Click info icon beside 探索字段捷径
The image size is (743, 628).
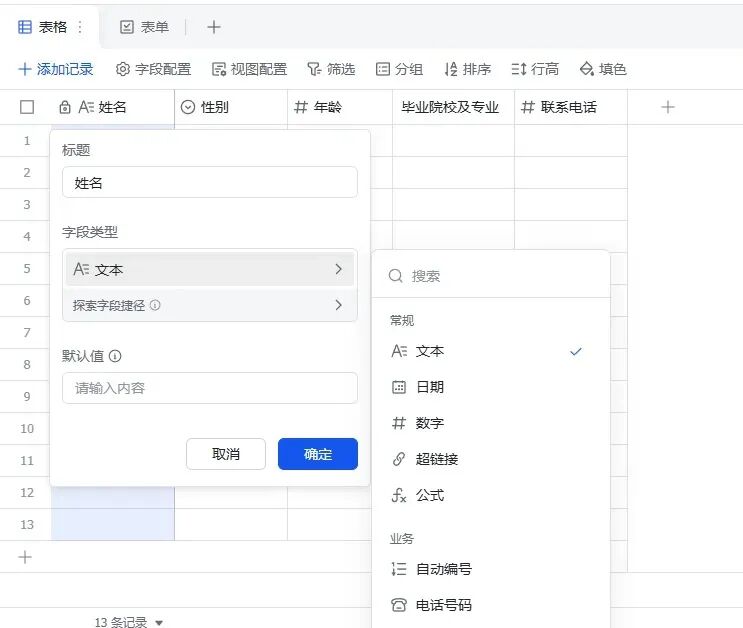[155, 305]
